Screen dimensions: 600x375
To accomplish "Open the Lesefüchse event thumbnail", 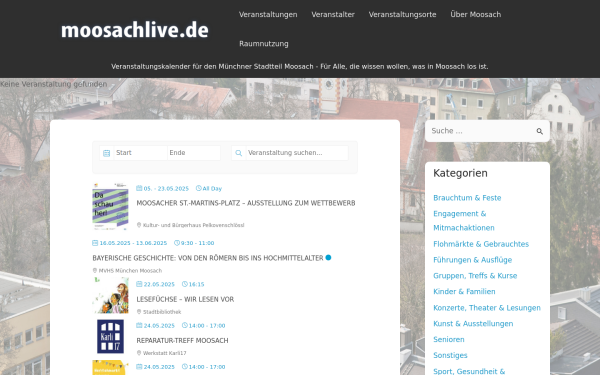I will tap(110, 295).
